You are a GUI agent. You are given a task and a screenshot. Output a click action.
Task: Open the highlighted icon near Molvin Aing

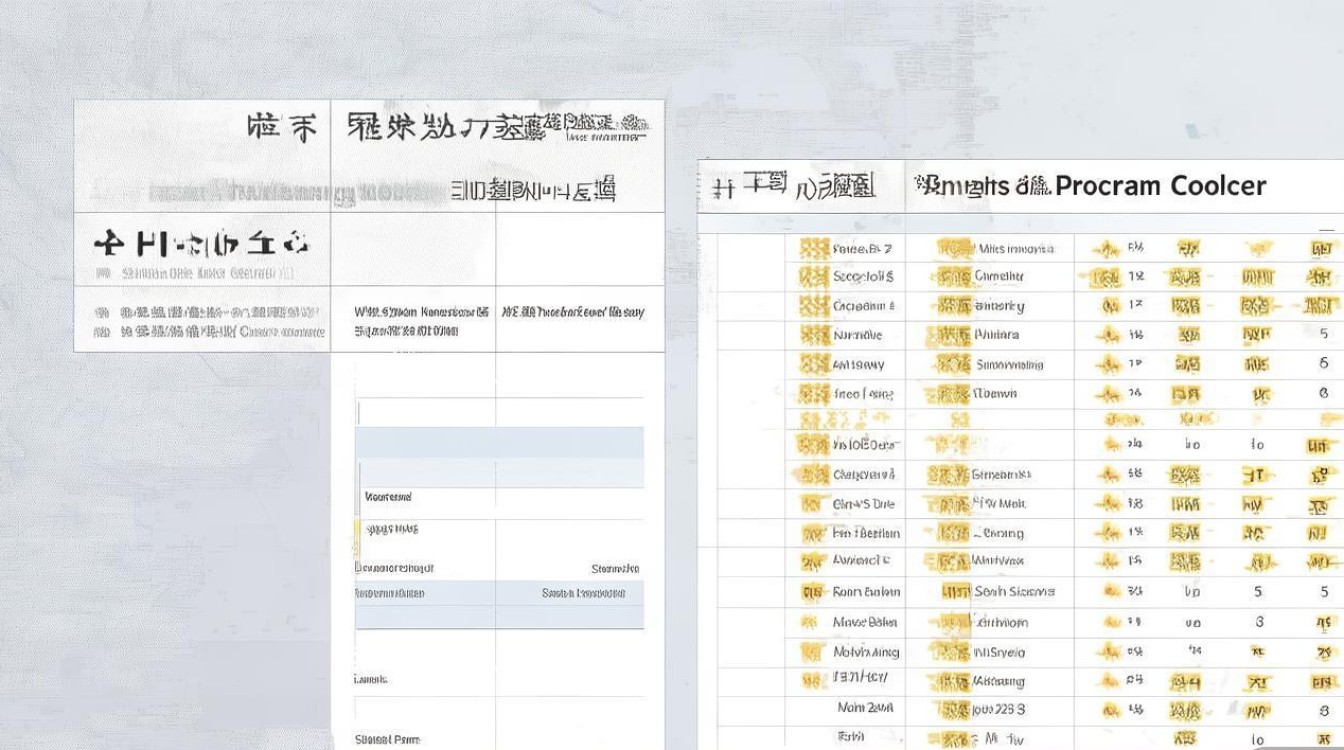808,651
